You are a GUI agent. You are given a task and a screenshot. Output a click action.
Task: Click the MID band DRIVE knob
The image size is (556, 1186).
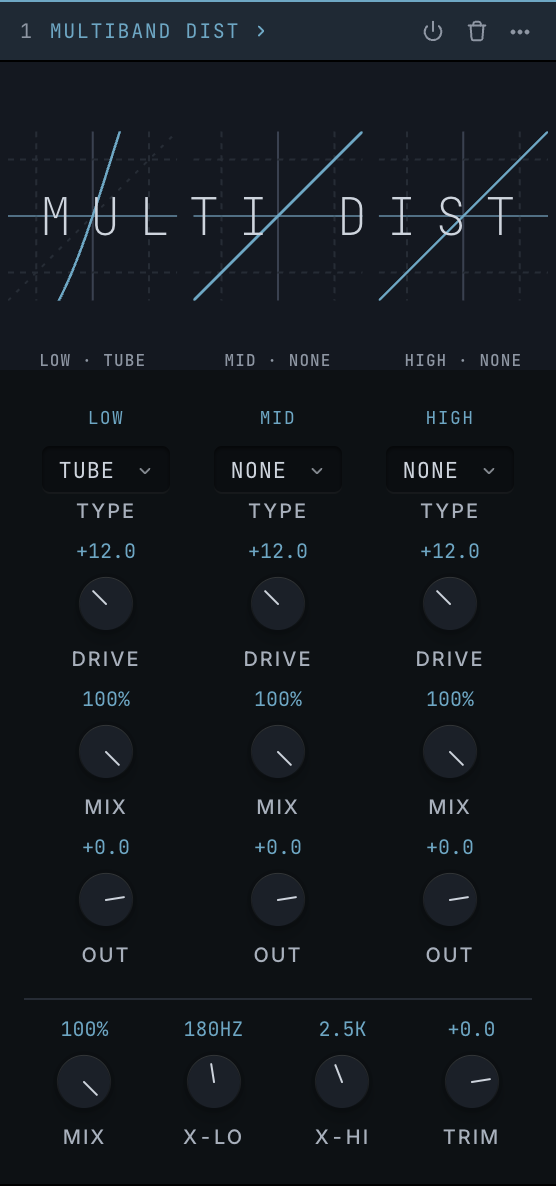click(x=278, y=604)
